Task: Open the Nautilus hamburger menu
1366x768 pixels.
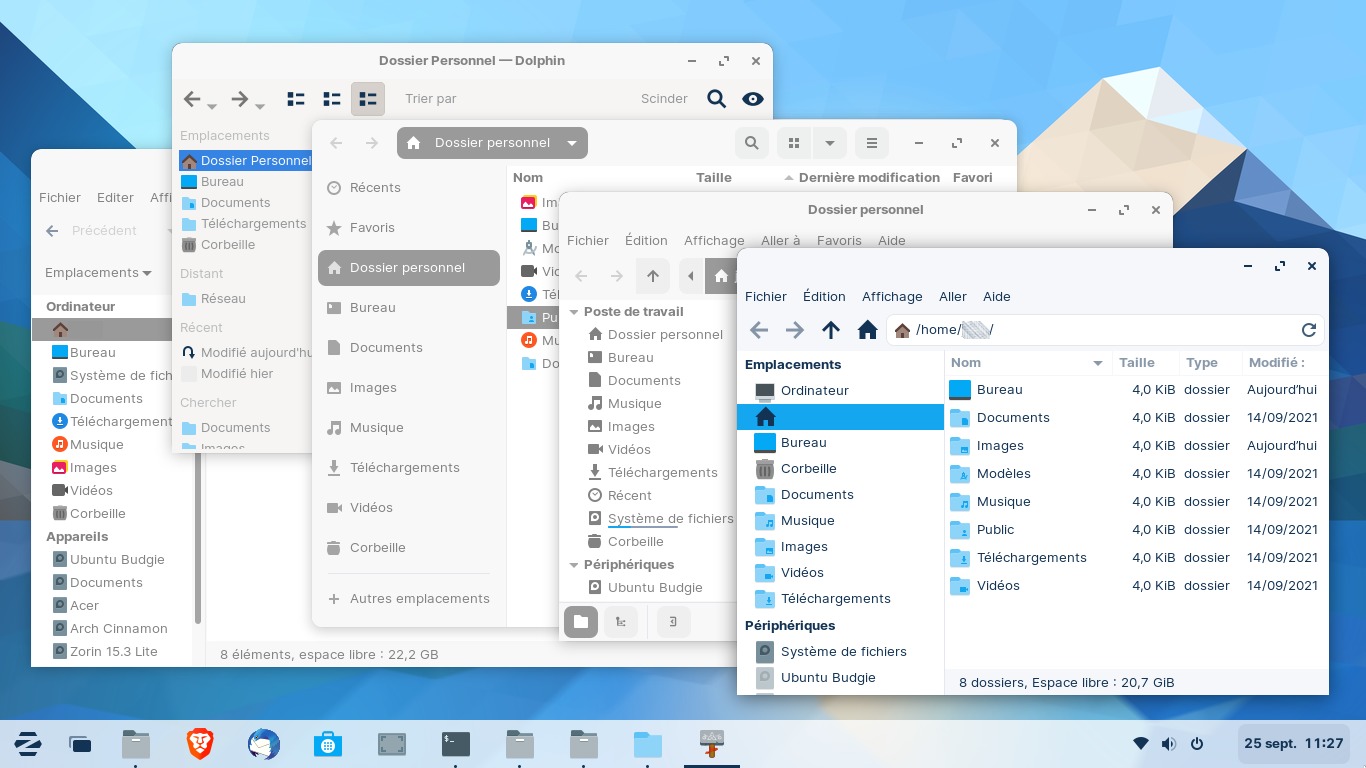Action: [x=871, y=143]
